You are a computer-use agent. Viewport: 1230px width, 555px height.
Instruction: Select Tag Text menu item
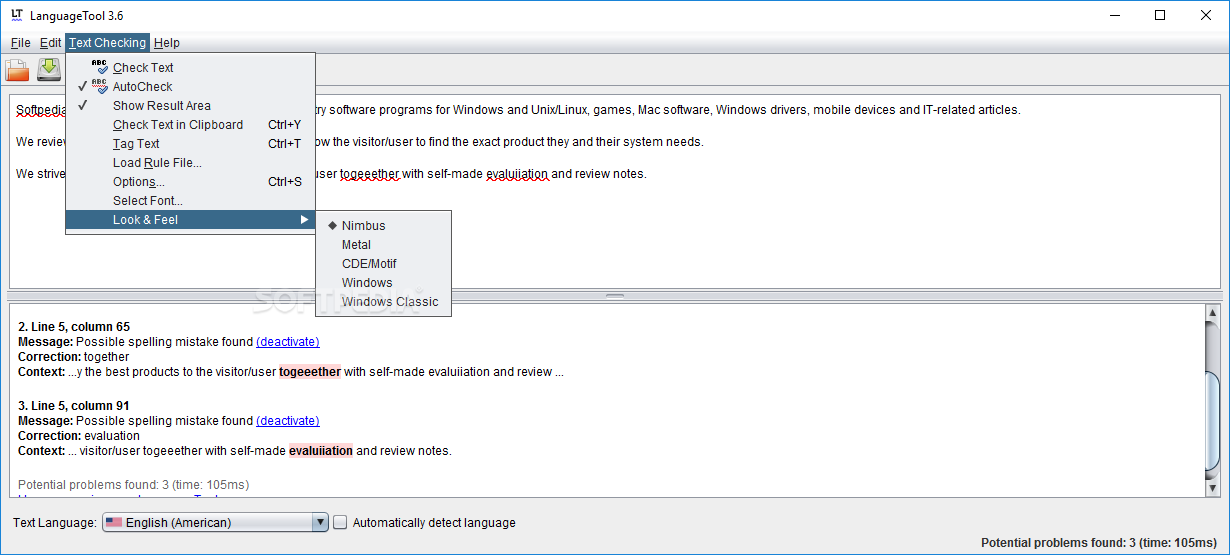coord(190,144)
